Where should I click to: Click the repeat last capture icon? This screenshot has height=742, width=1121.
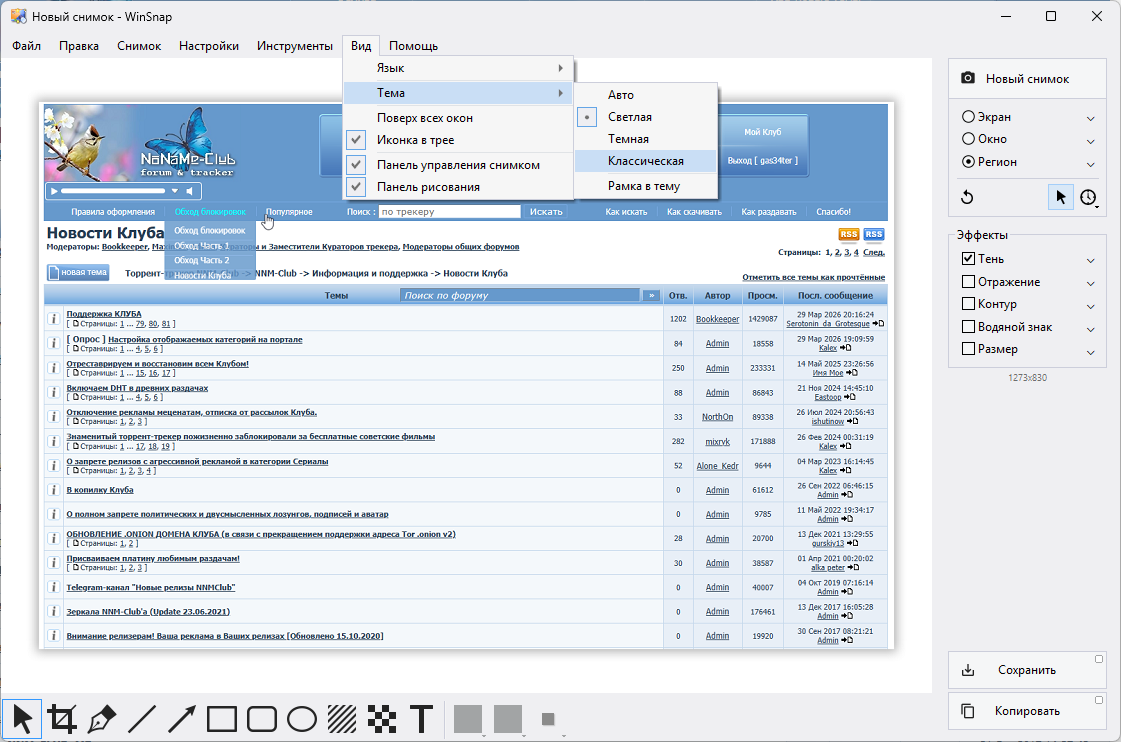(x=967, y=197)
